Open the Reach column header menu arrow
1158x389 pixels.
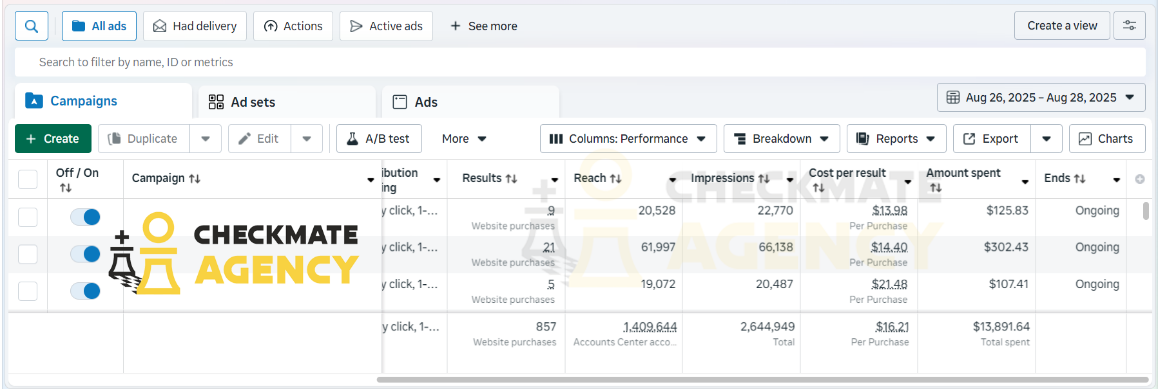click(x=672, y=180)
